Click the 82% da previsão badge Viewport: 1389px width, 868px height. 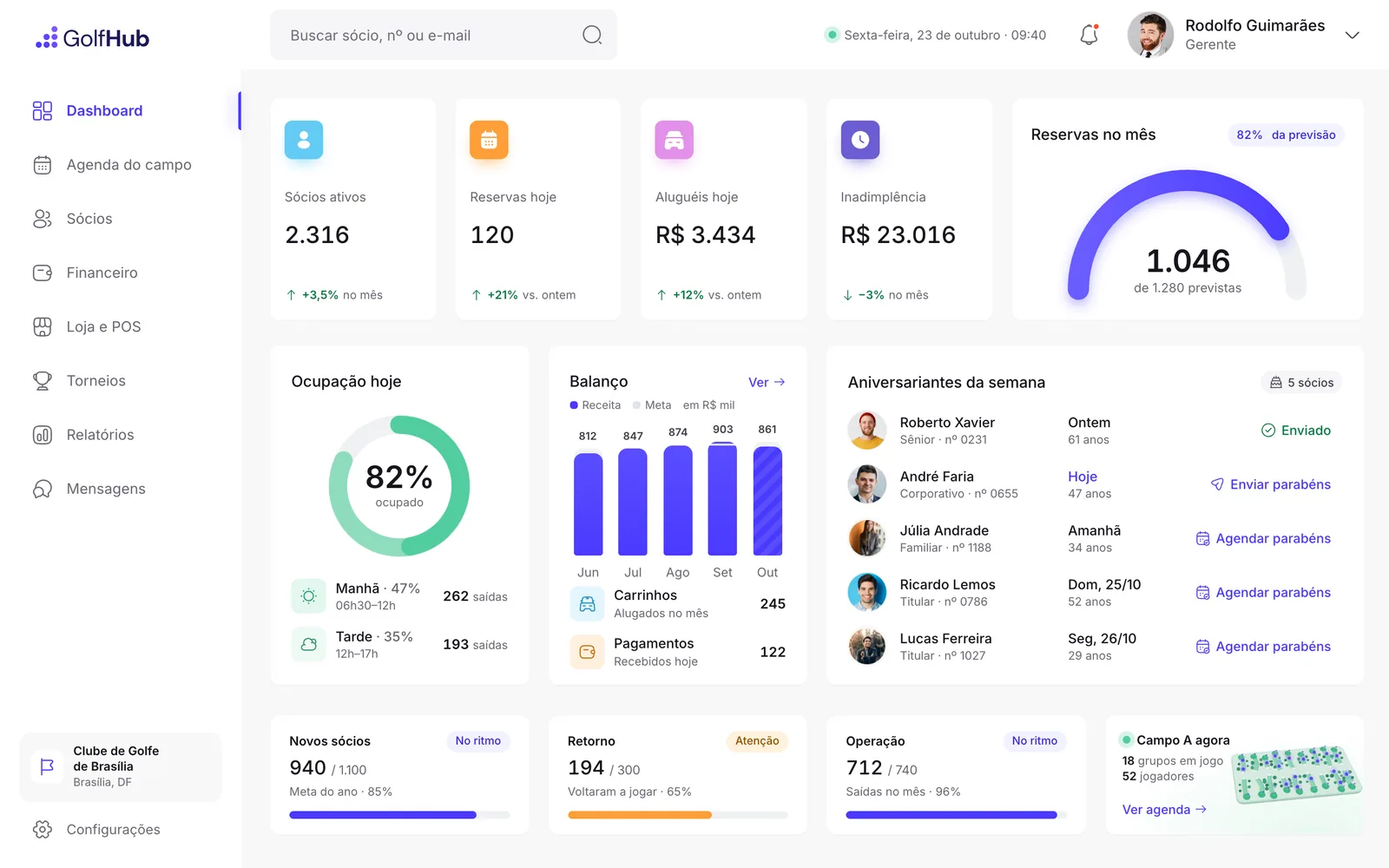(1286, 135)
